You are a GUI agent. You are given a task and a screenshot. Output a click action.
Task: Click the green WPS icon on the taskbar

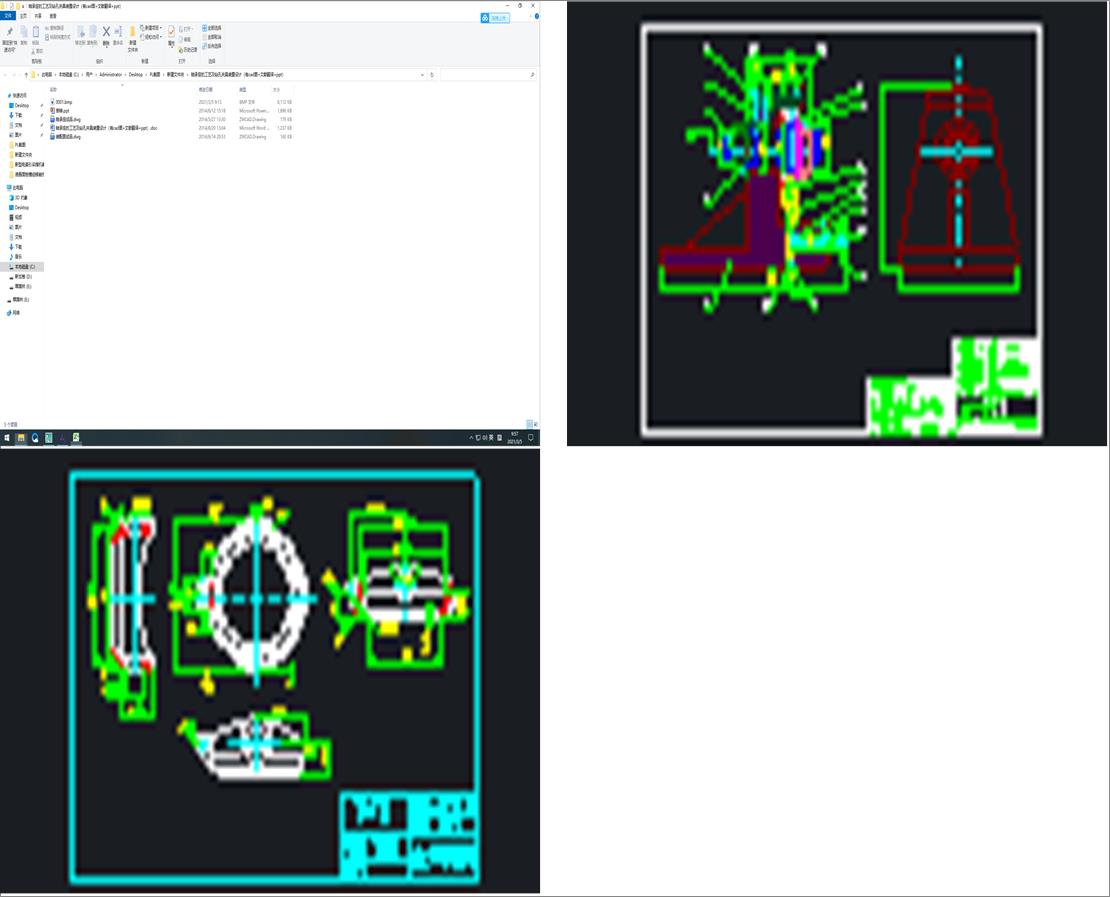[x=76, y=438]
